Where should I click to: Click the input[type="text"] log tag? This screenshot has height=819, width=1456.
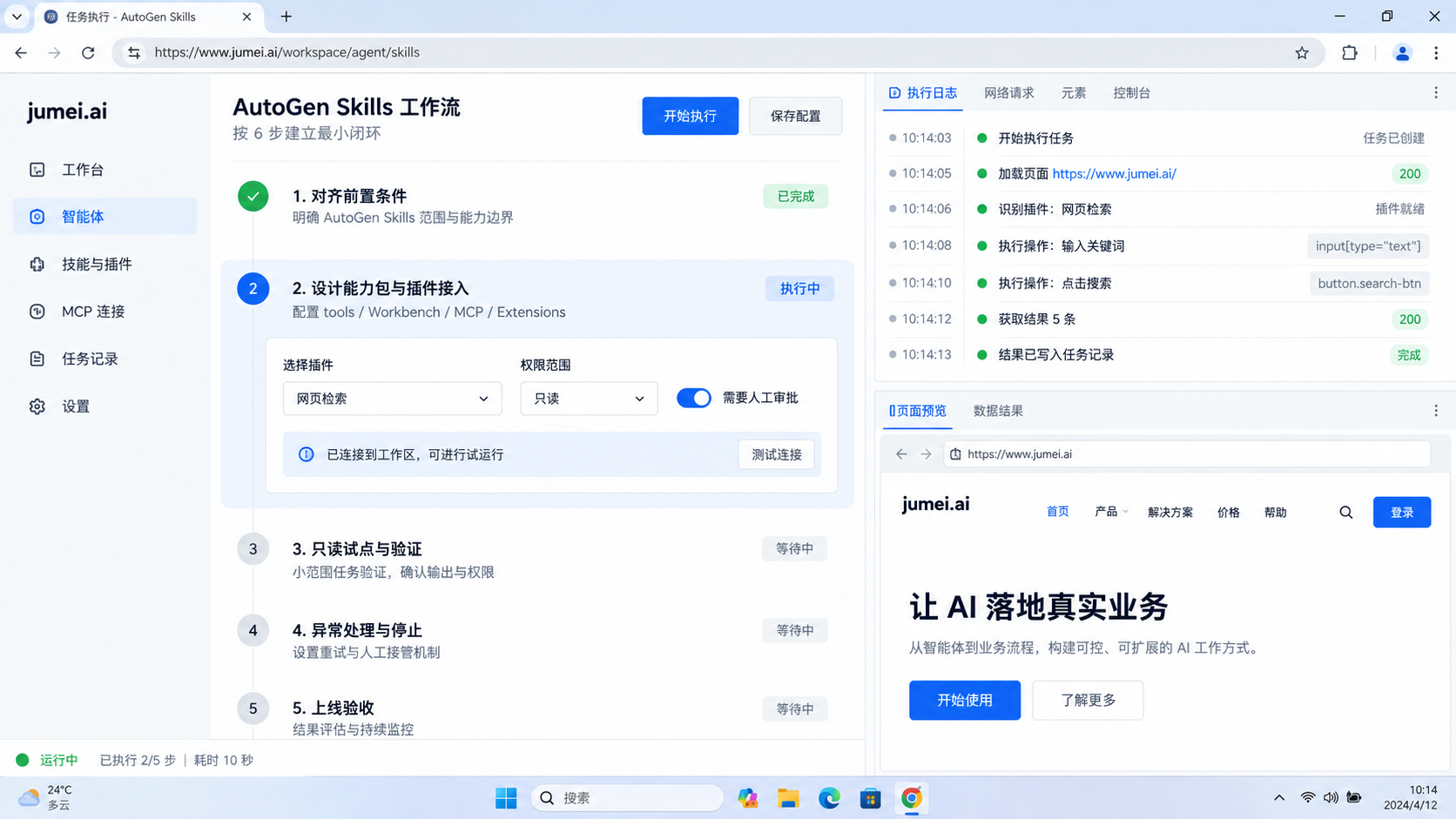point(1368,246)
